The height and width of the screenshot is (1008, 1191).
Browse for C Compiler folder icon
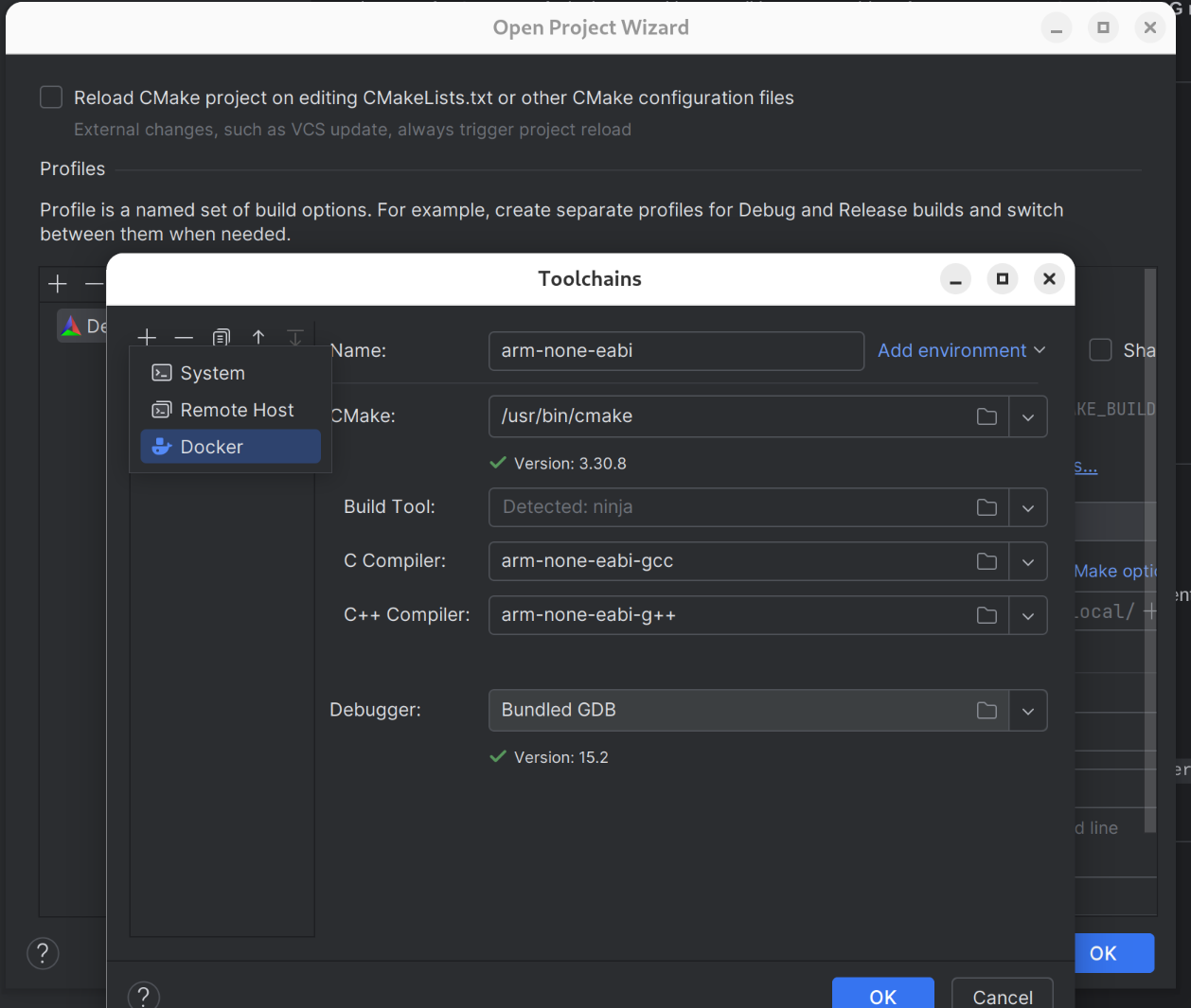[x=987, y=561]
